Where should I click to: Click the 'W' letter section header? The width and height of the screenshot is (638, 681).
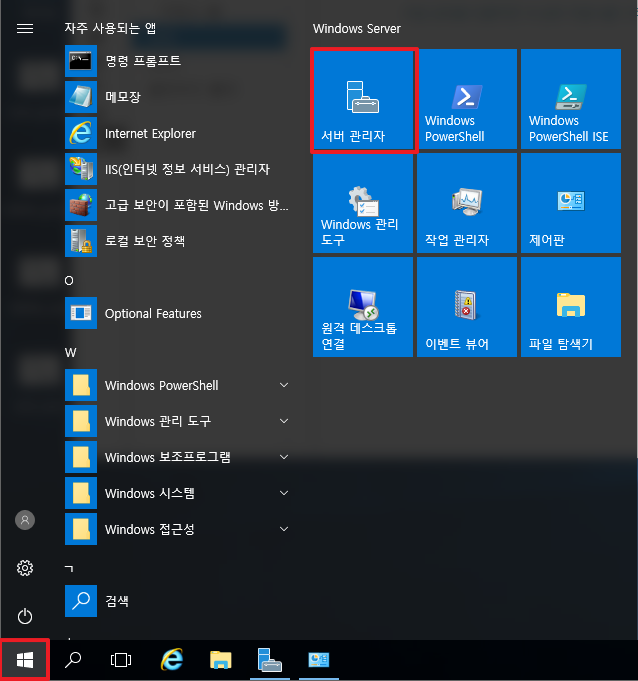[70, 353]
